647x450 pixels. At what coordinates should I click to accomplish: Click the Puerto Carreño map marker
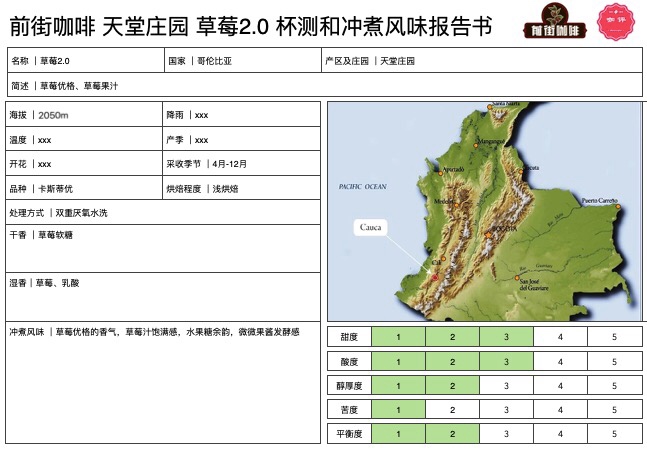(x=616, y=205)
